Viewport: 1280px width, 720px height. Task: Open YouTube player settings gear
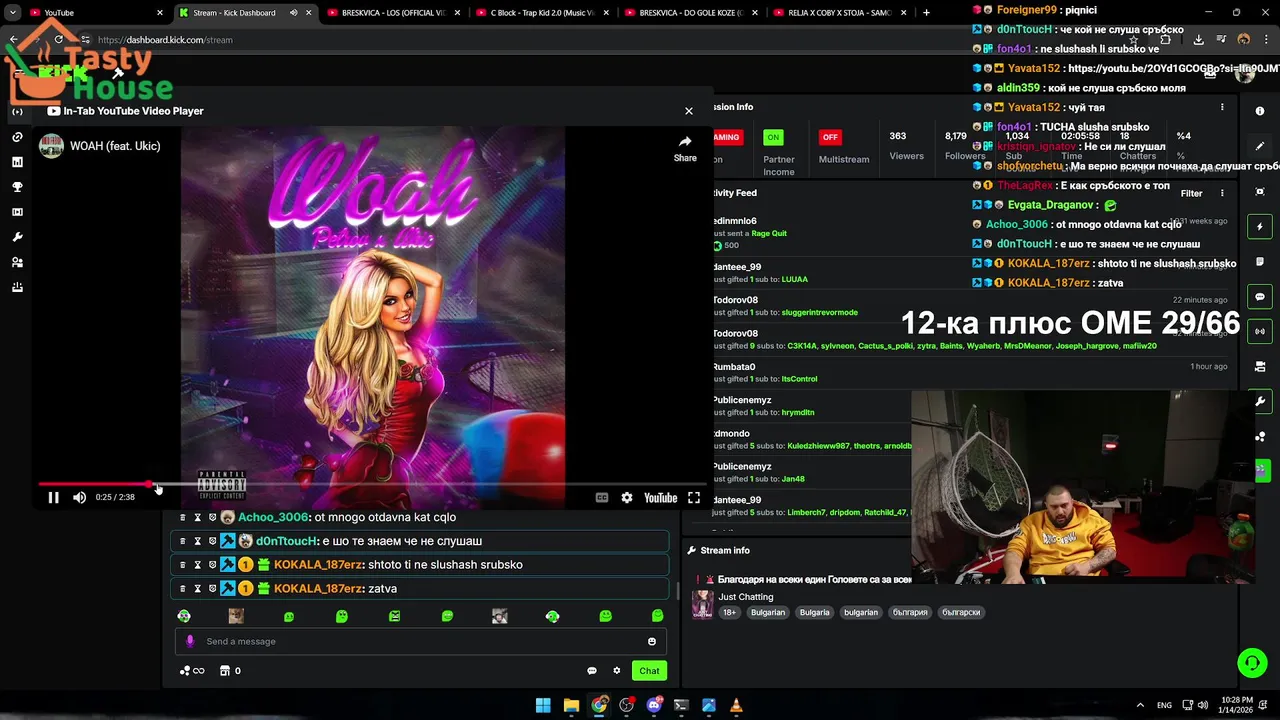[627, 497]
